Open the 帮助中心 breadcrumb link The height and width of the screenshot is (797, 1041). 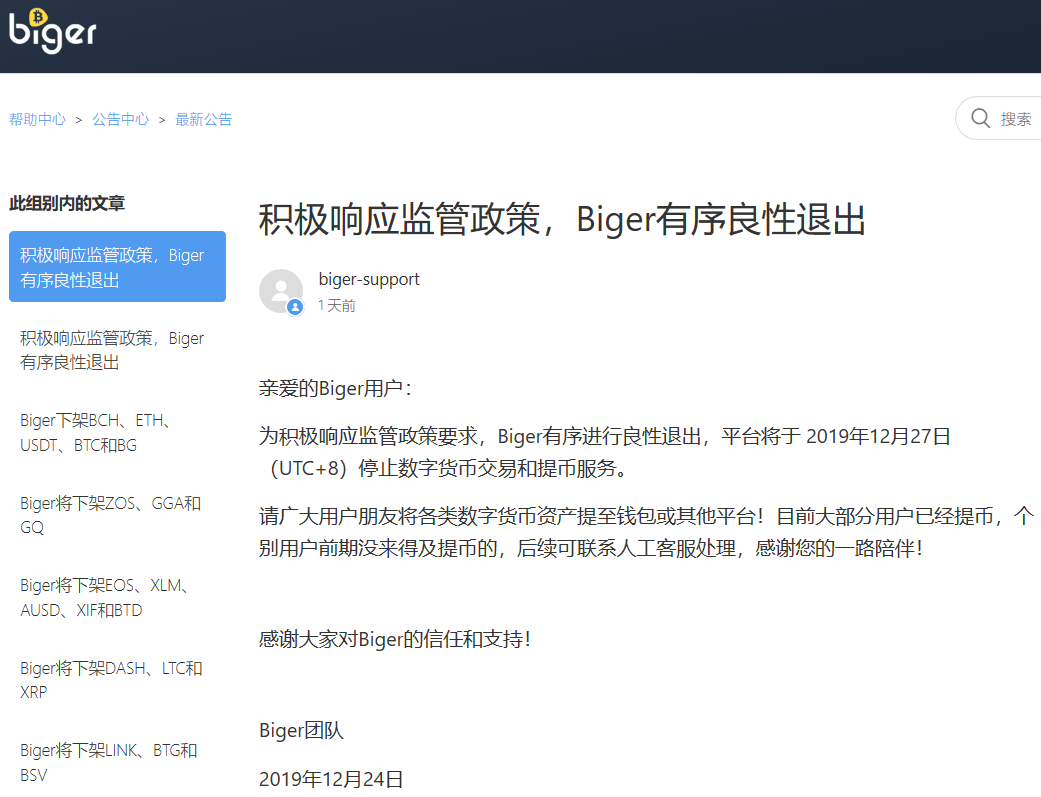click(x=37, y=120)
